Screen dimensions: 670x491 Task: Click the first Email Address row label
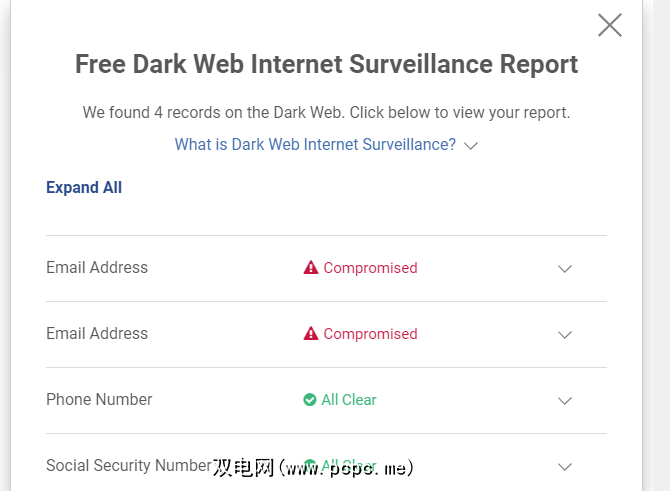97,268
